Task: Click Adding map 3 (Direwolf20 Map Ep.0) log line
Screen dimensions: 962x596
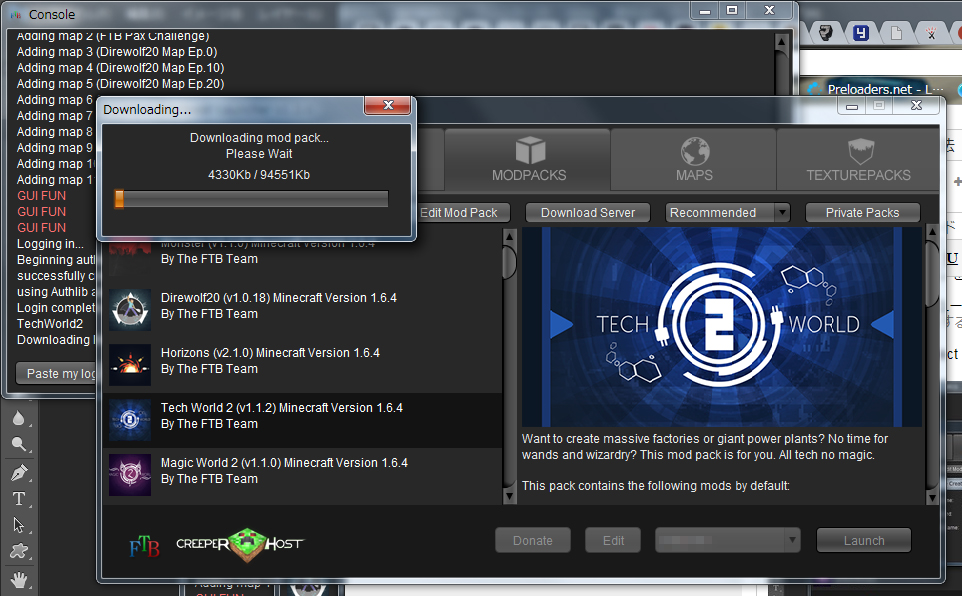Action: [117, 52]
